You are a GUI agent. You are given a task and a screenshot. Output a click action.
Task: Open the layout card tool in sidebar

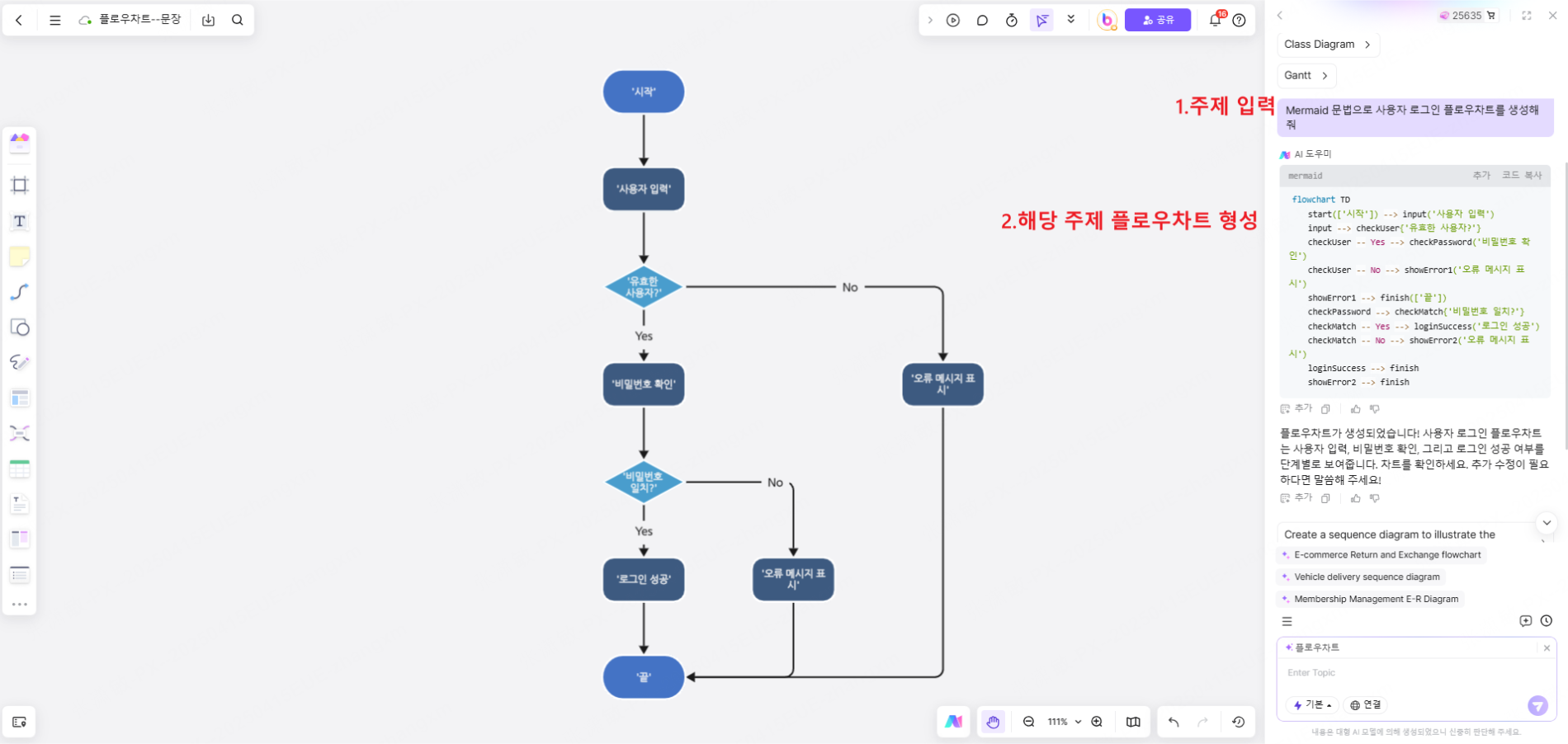click(20, 398)
